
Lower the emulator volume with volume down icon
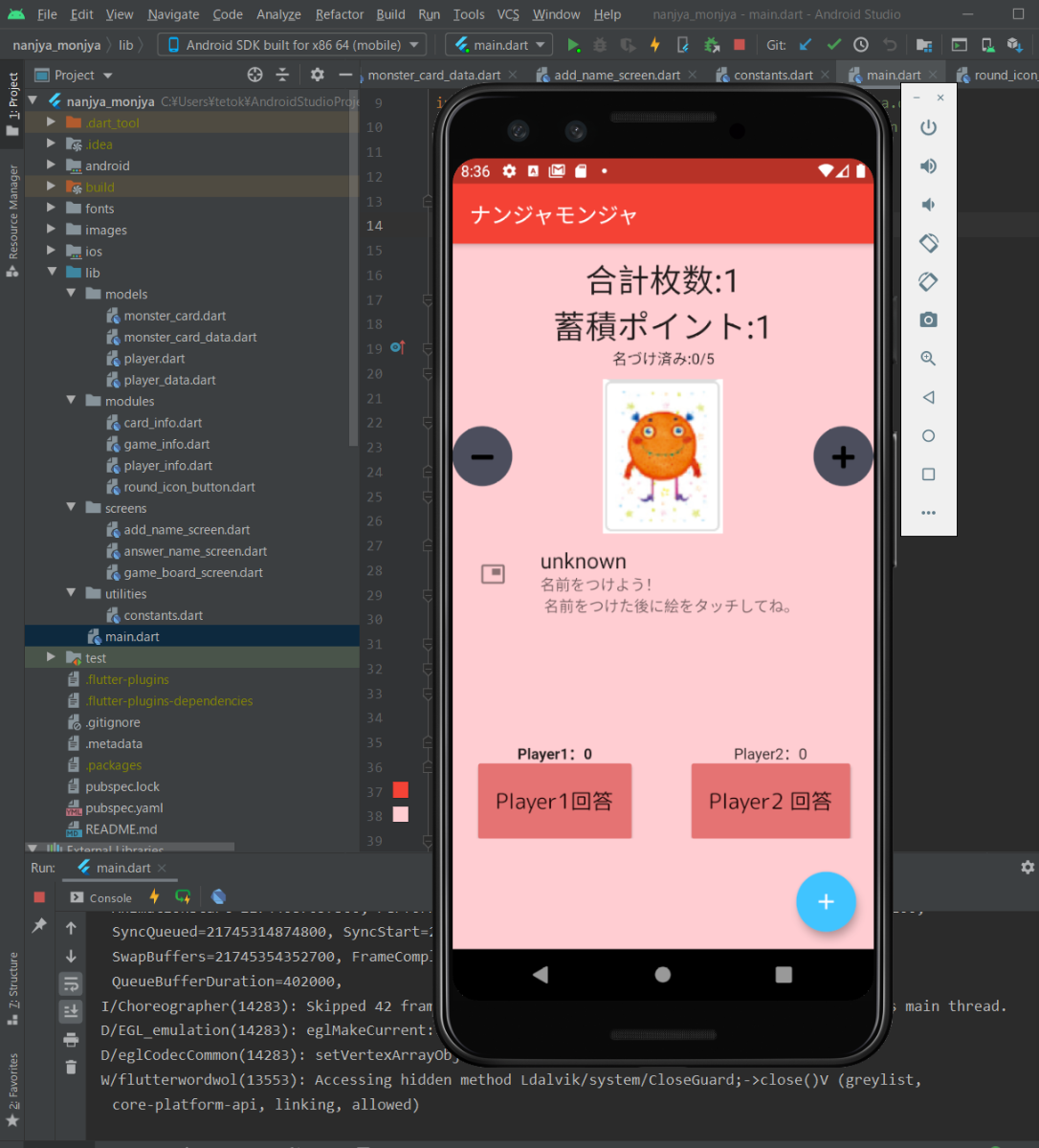click(928, 205)
